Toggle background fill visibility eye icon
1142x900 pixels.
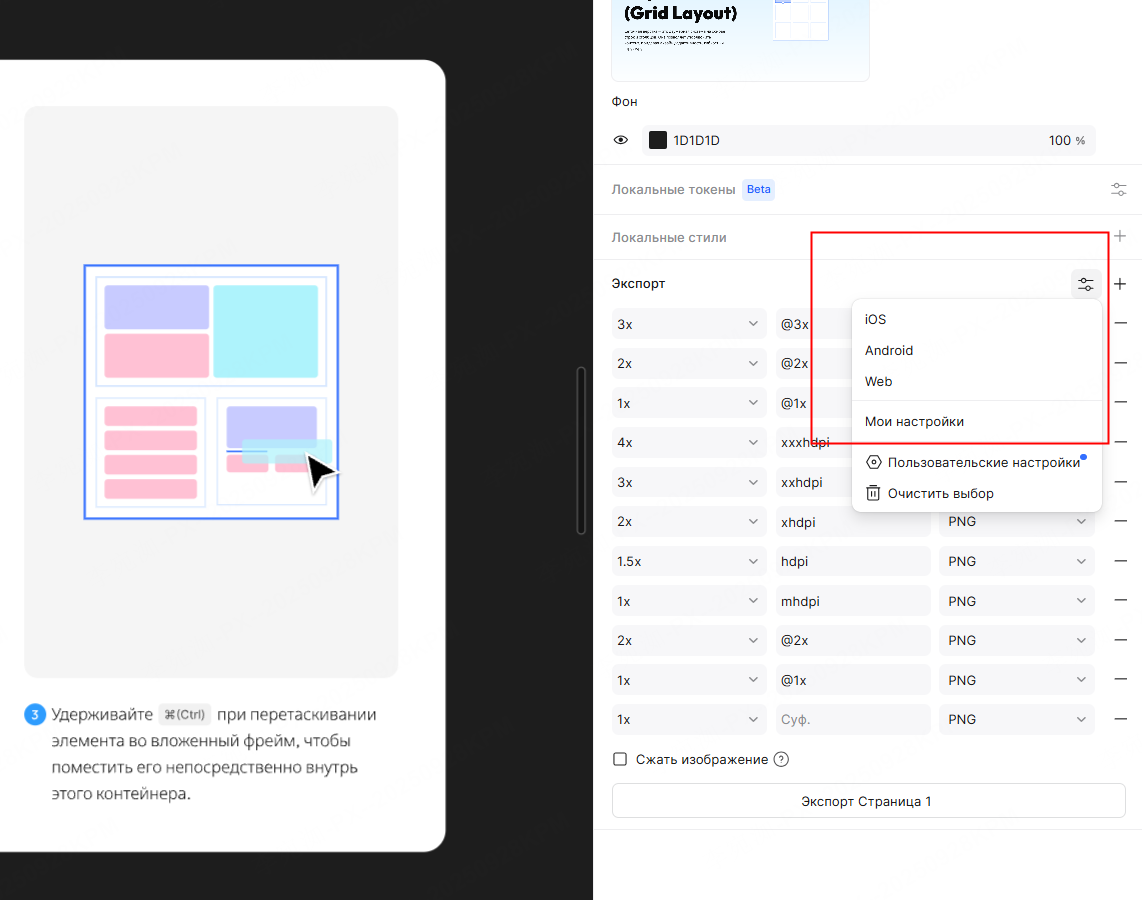tap(621, 141)
